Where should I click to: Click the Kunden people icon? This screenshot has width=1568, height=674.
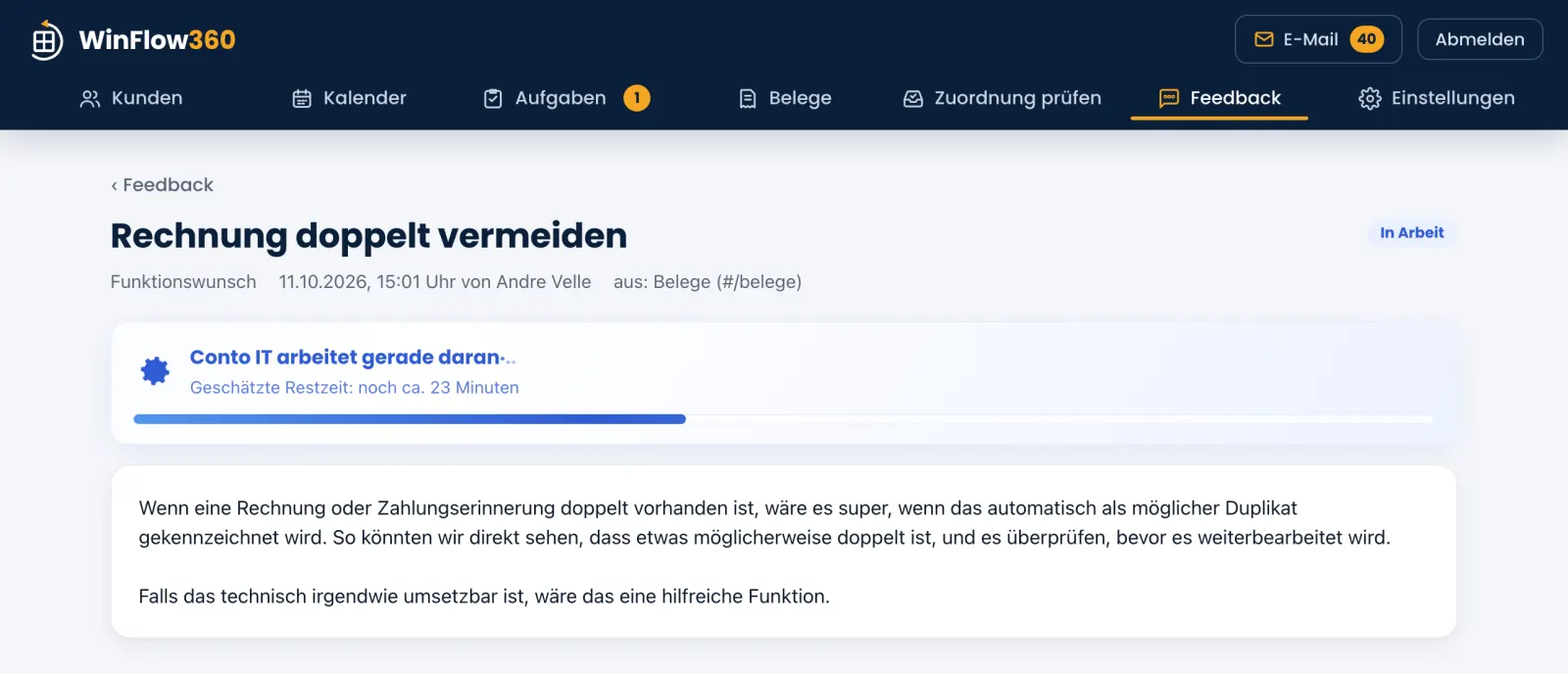click(x=90, y=99)
